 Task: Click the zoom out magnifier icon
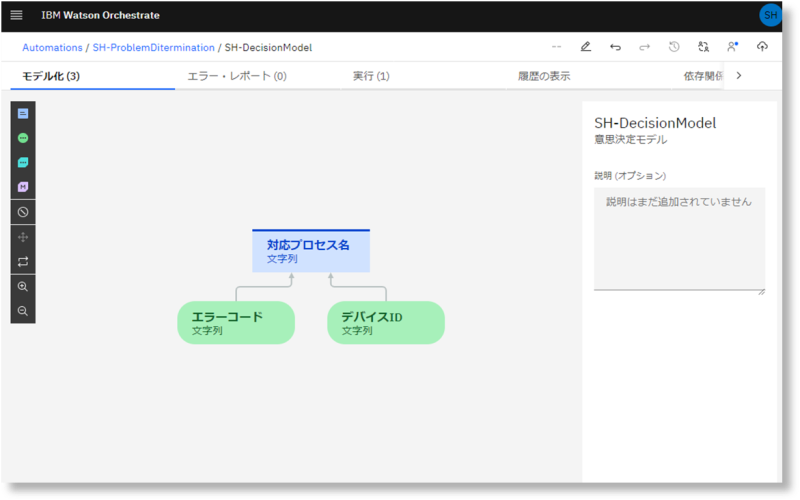pos(23,311)
